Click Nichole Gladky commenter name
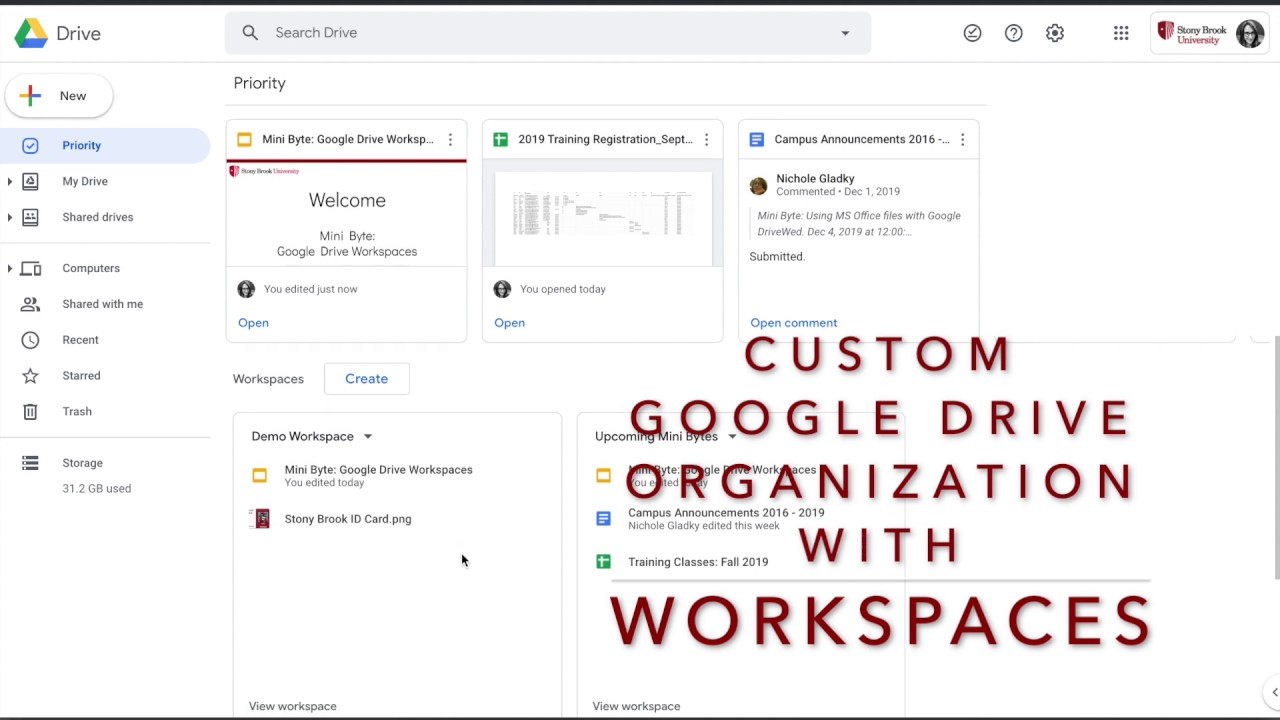1280x720 pixels. click(x=815, y=179)
